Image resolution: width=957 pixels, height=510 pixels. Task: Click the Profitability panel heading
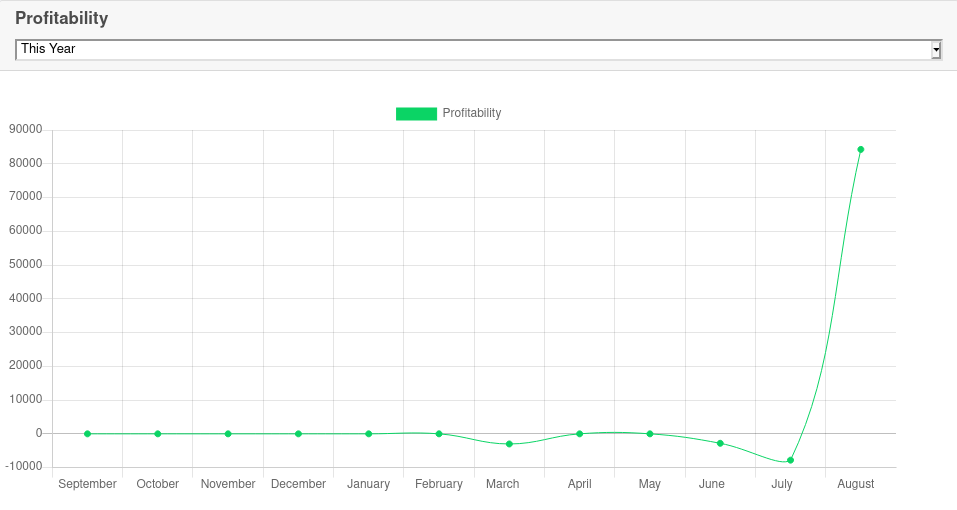[62, 19]
